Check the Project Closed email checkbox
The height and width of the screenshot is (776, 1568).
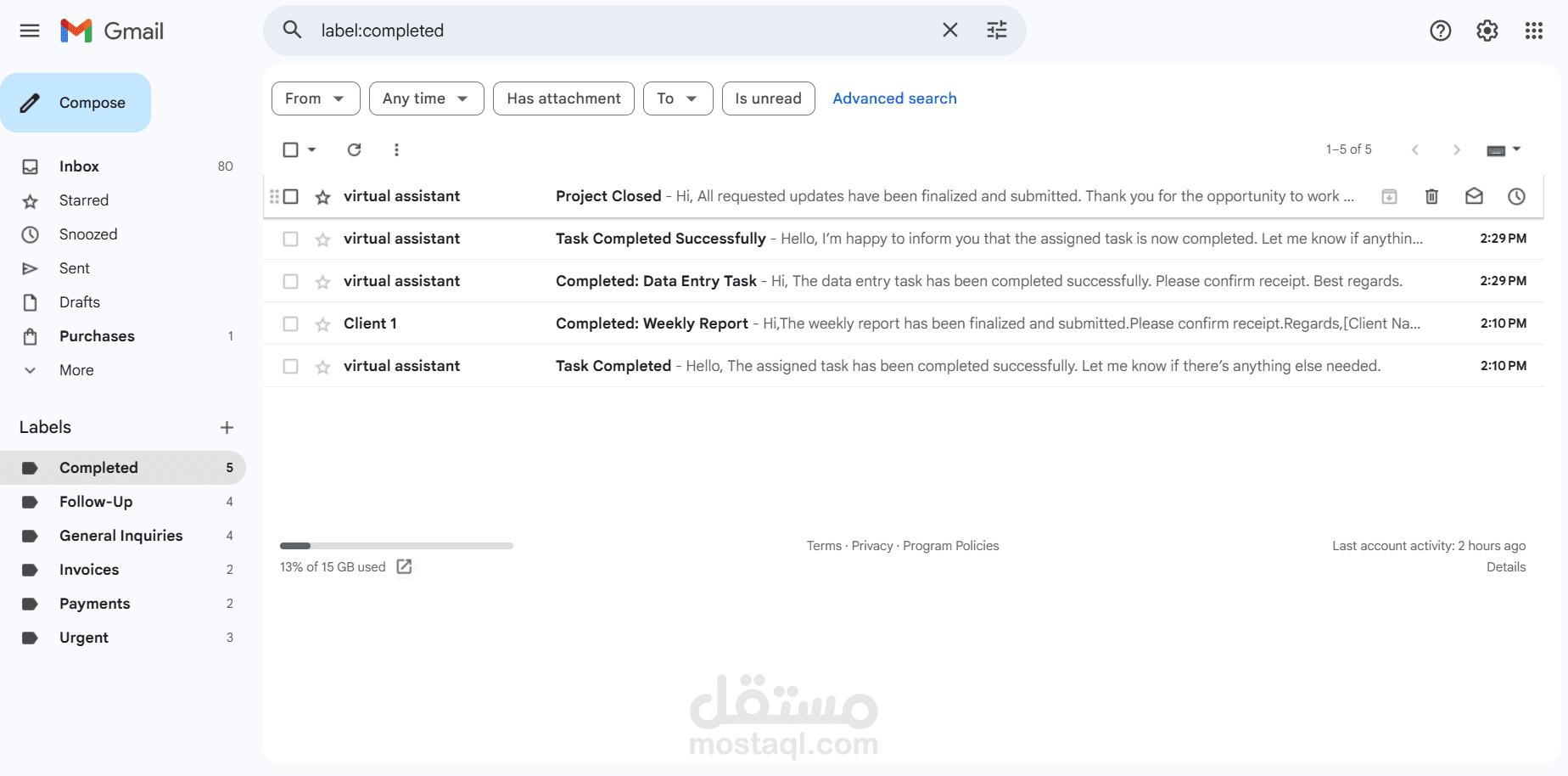(x=290, y=196)
